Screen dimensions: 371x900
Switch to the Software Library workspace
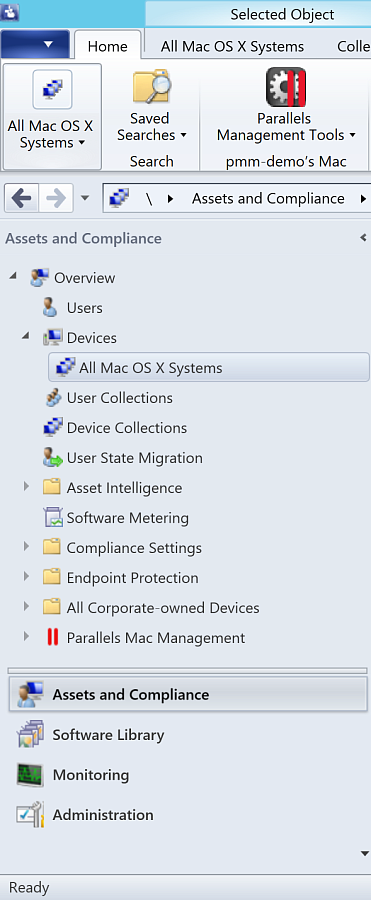click(108, 735)
